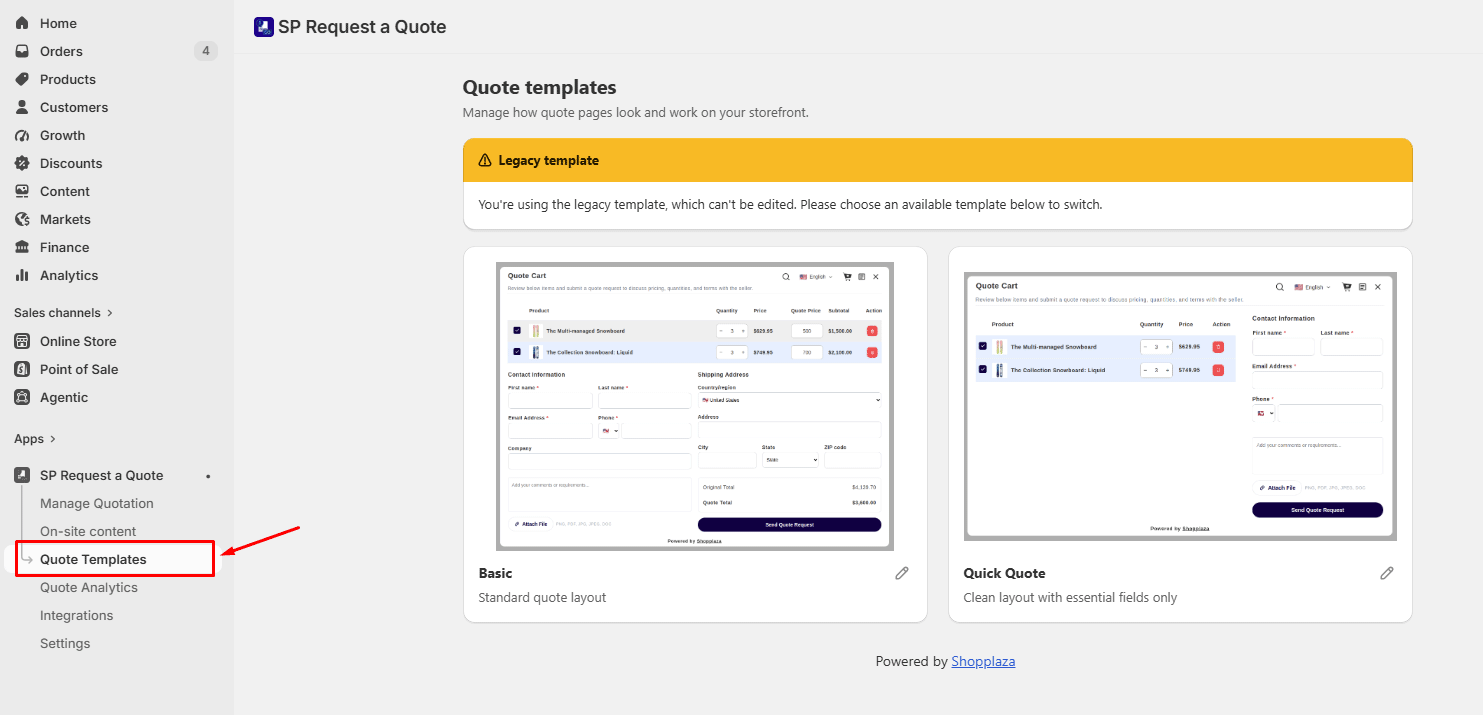This screenshot has height=715, width=1483.
Task: Click 'Clean layout with essential fields only' text
Action: (x=1070, y=597)
